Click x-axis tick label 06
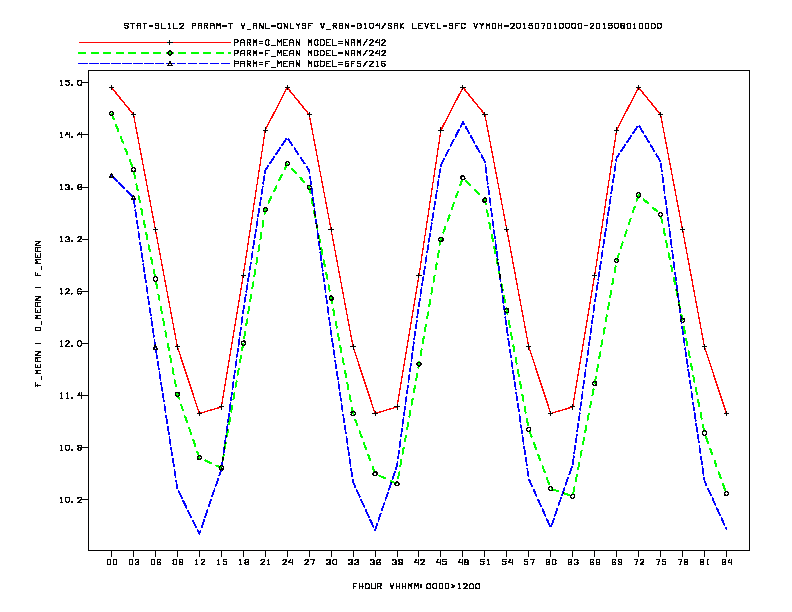Screen dimensions: 792x612 pyautogui.click(x=156, y=562)
